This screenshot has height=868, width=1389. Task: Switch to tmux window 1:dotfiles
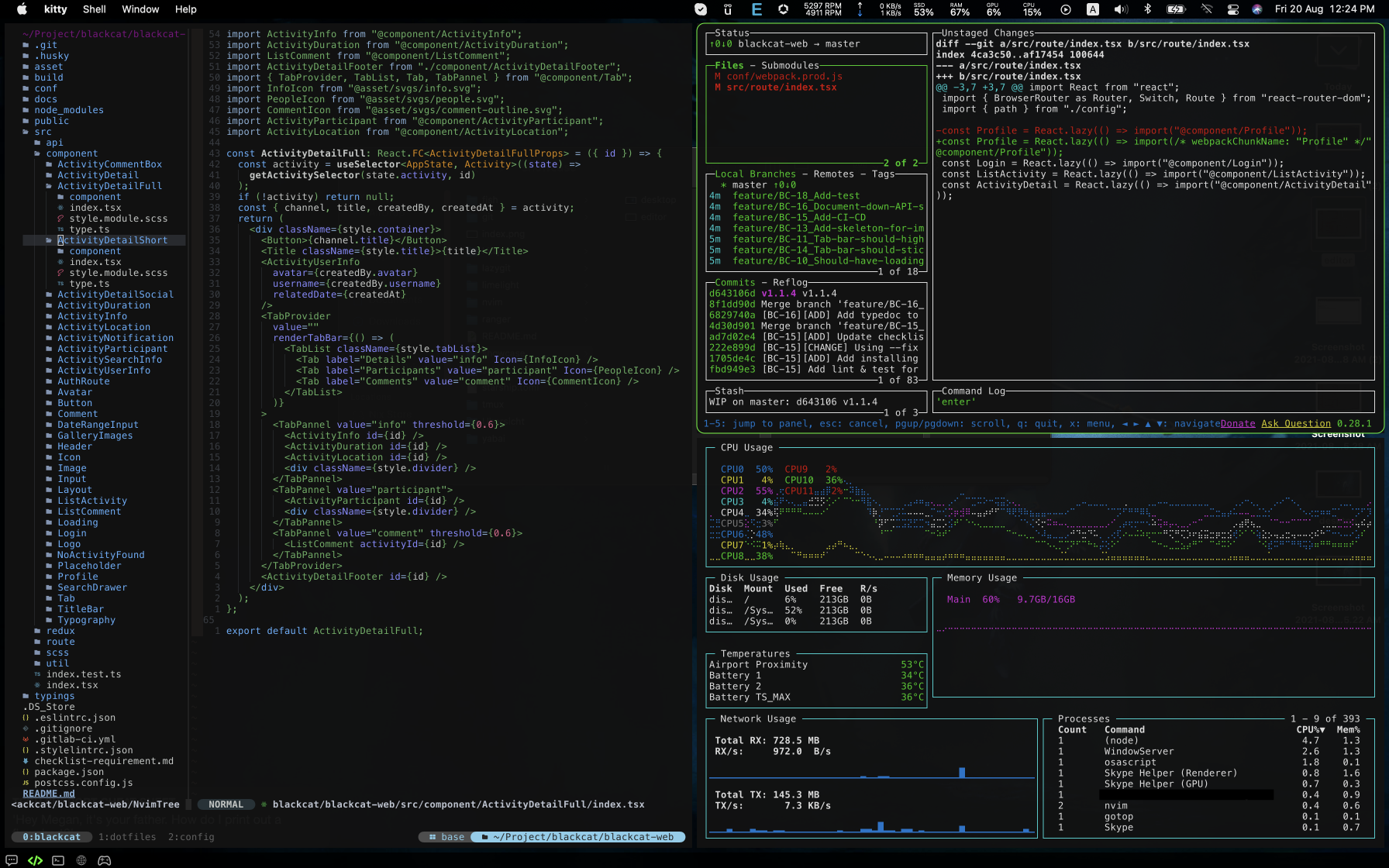(x=127, y=837)
